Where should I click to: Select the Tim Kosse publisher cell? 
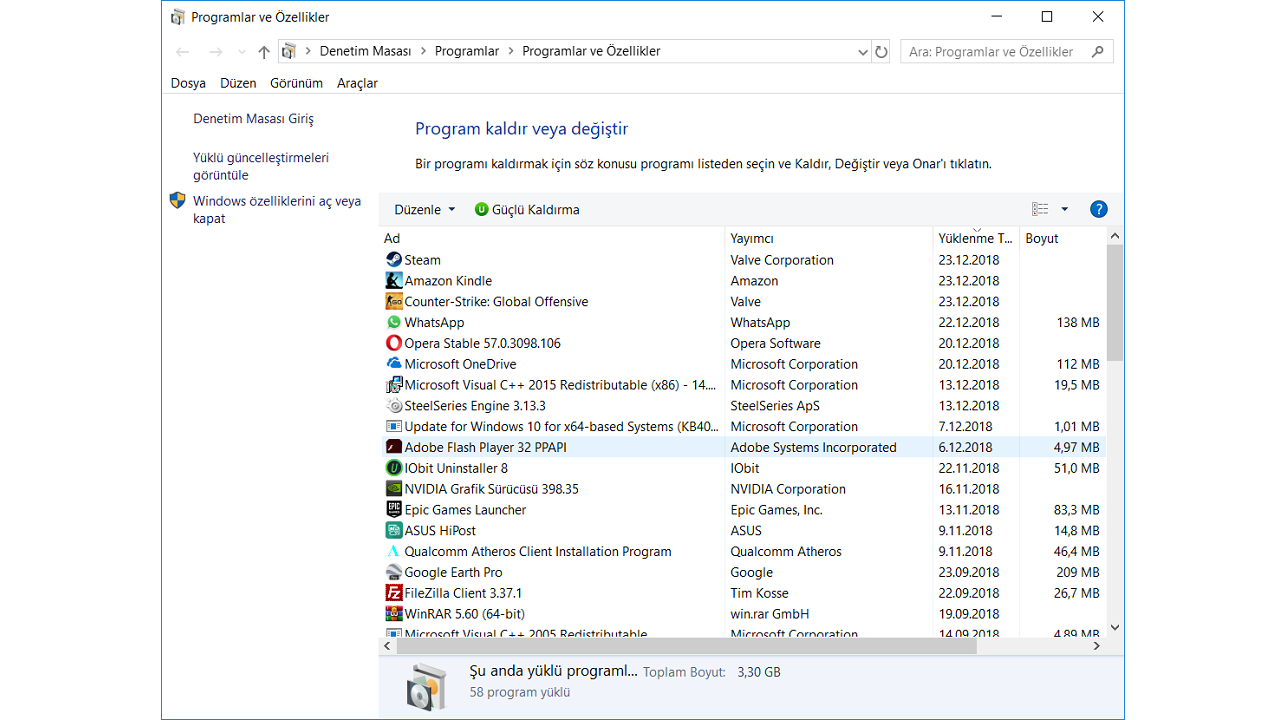coord(759,593)
